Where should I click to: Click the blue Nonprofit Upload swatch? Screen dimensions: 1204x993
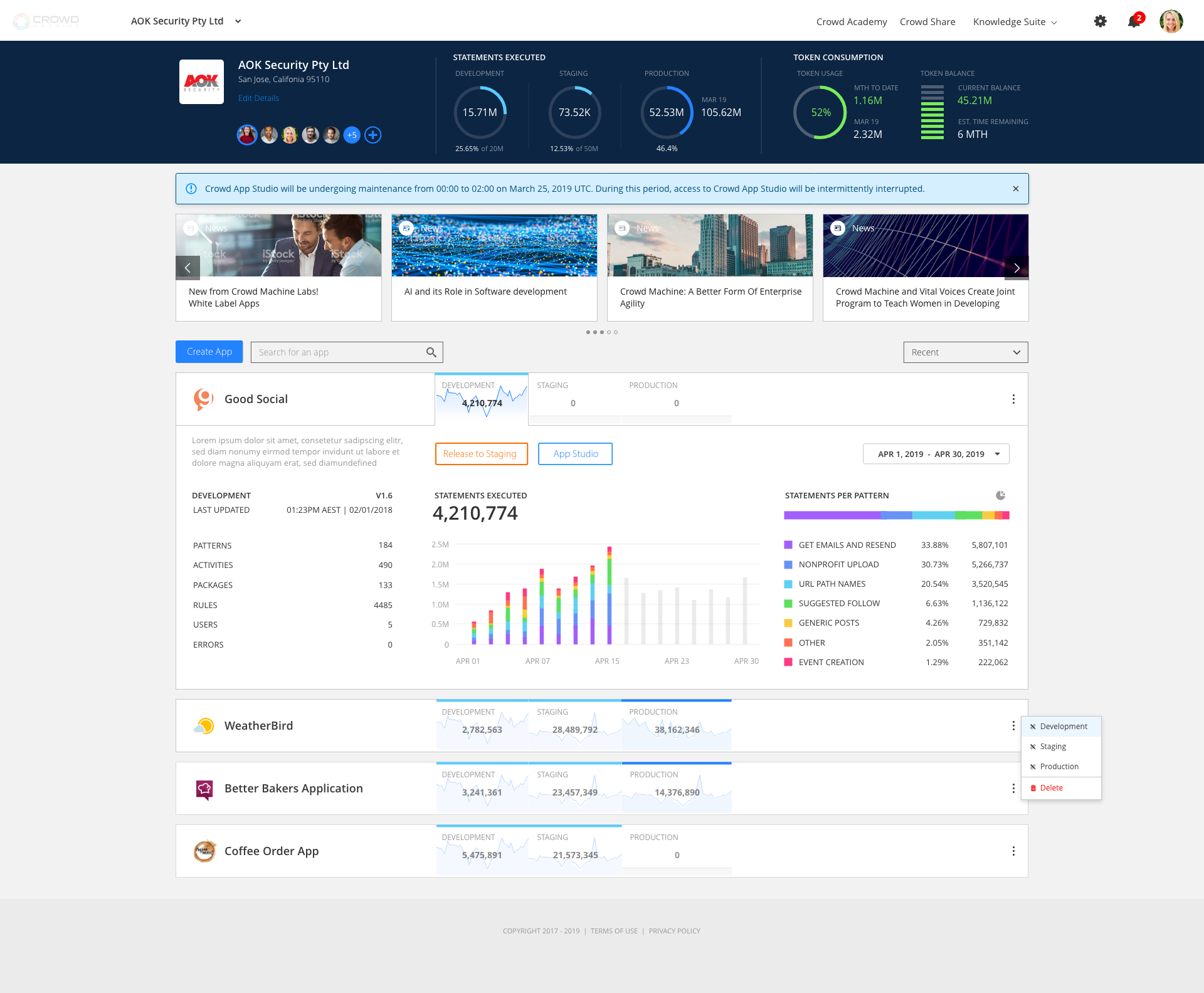[788, 564]
